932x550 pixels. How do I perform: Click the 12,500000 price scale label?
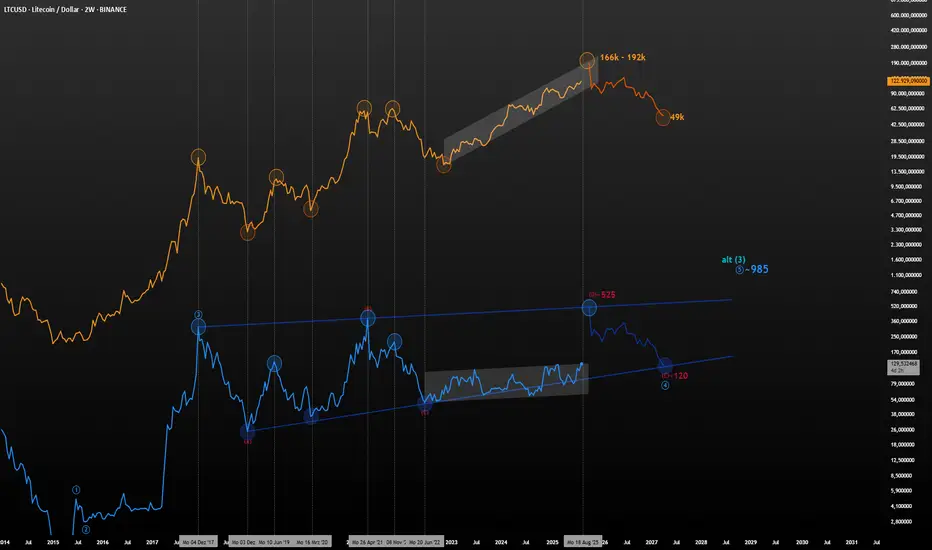(x=903, y=460)
